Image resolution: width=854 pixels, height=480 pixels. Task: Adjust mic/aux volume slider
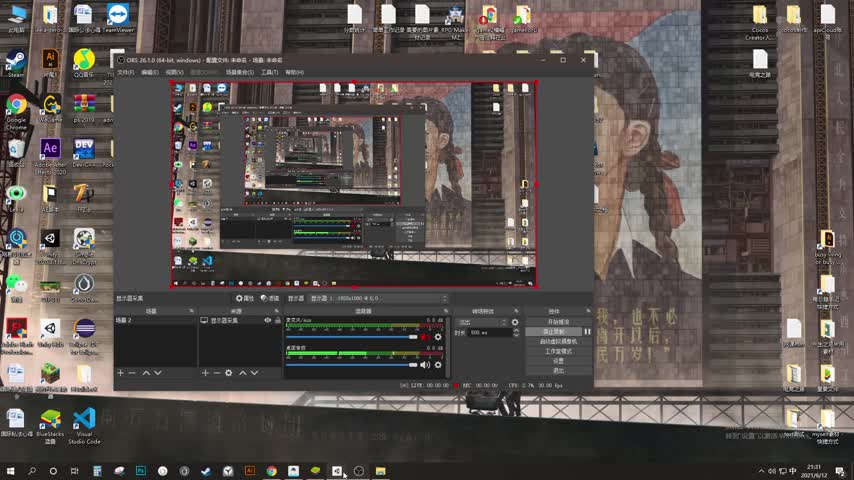(x=351, y=337)
